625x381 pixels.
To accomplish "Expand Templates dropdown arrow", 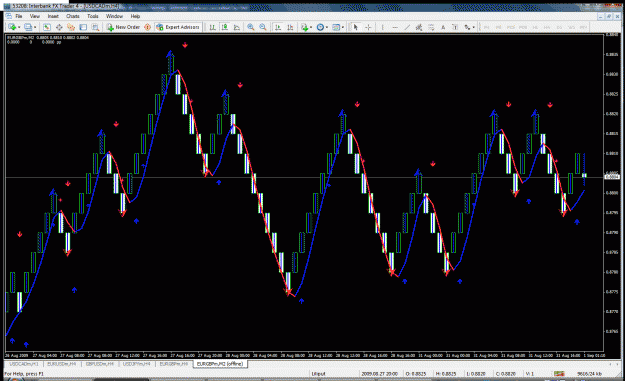I will (x=343, y=27).
